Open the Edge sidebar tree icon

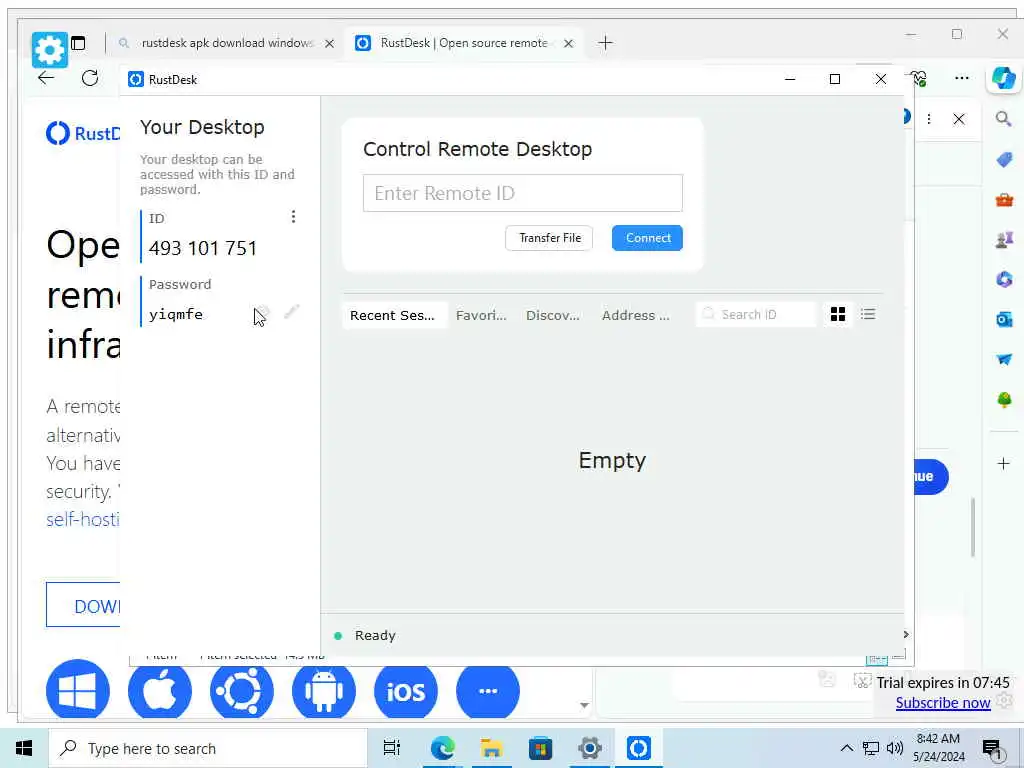(1004, 399)
